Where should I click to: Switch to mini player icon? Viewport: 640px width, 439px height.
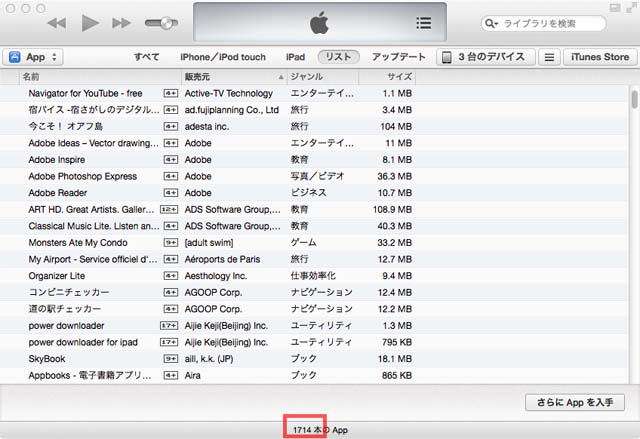coord(615,8)
